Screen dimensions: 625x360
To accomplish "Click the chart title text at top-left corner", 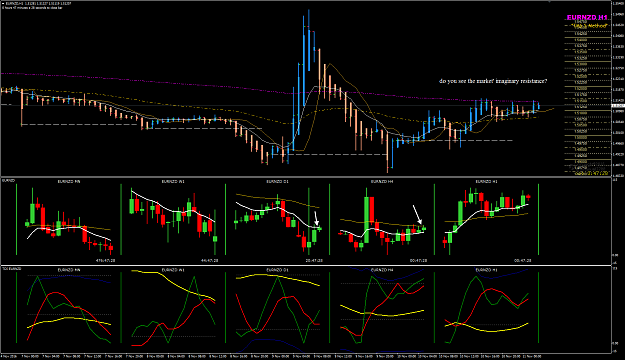I will (x=37, y=3).
